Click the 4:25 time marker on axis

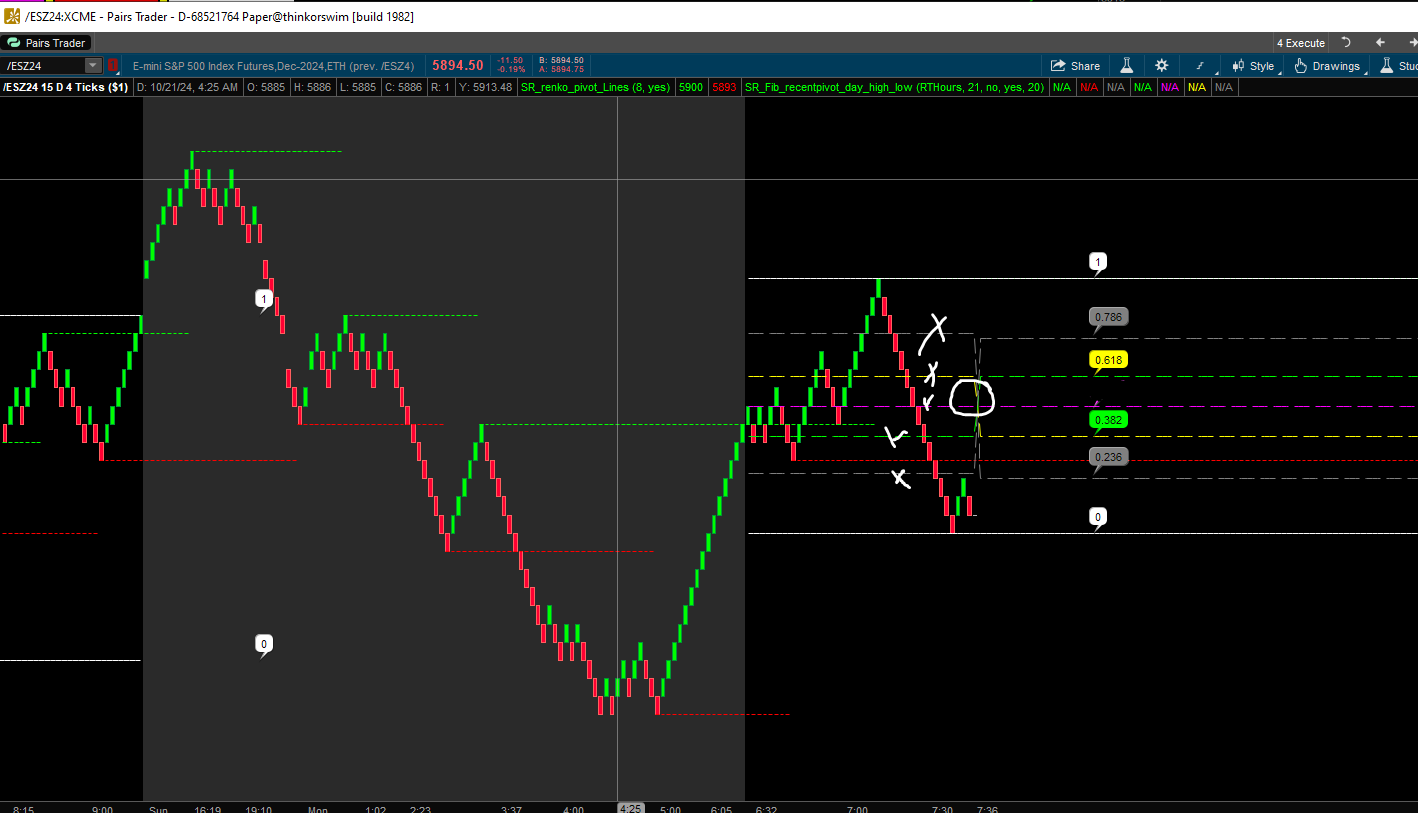coord(631,808)
